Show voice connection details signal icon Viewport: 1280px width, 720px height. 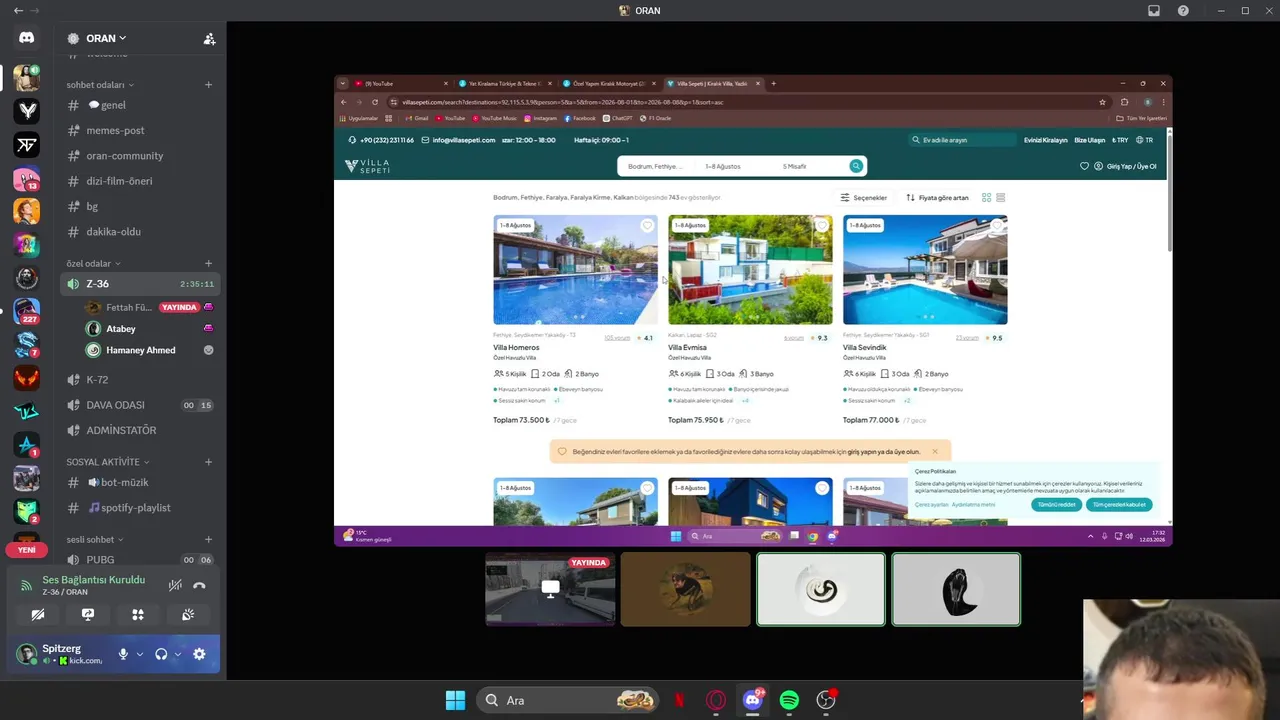click(x=27, y=586)
